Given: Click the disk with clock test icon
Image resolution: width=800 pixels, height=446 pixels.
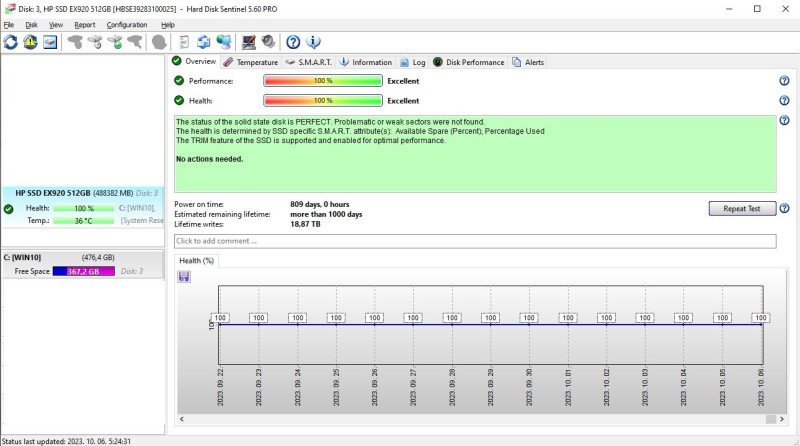Looking at the screenshot, I should pyautogui.click(x=95, y=42).
